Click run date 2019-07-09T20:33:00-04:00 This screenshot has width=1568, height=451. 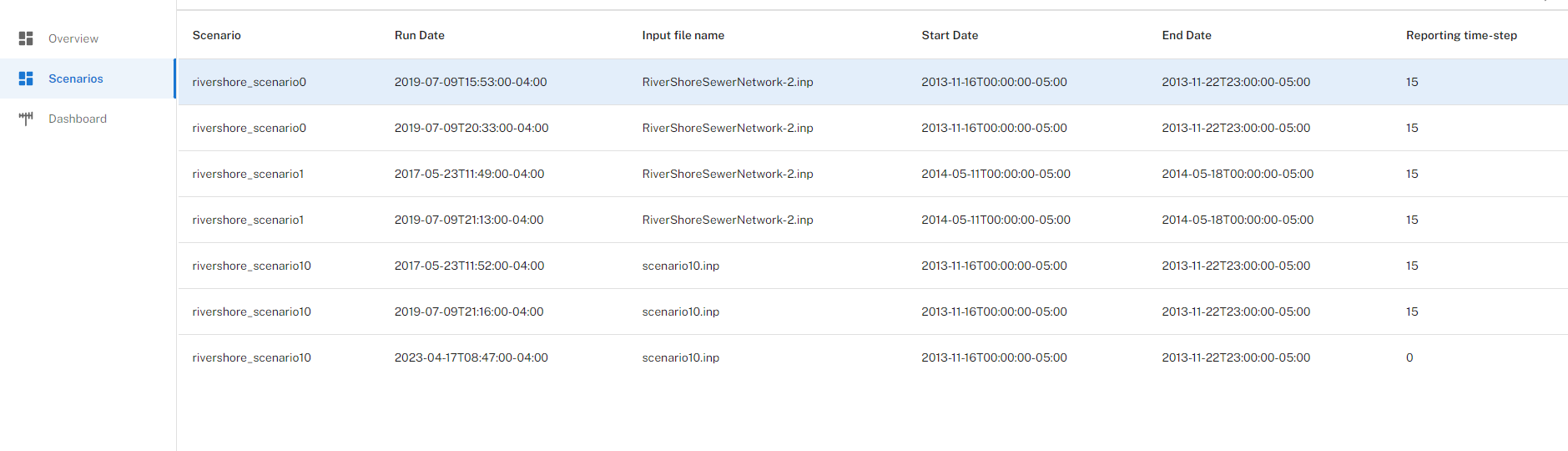(471, 128)
